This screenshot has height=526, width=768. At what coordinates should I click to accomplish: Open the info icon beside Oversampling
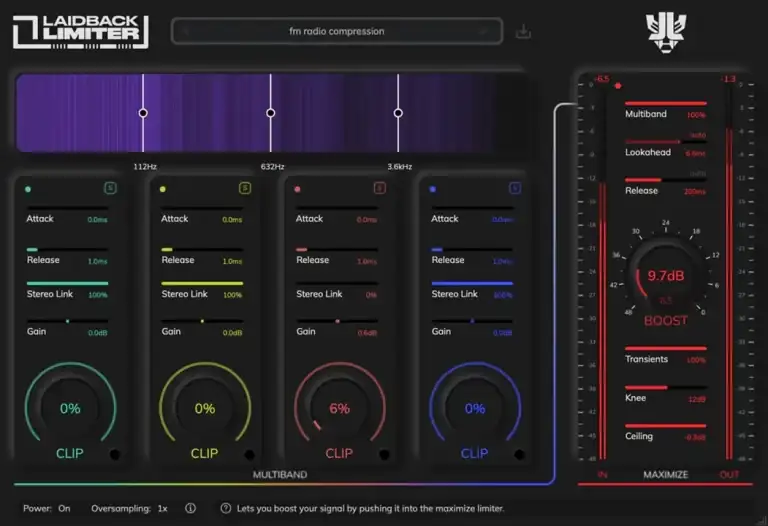coord(191,508)
